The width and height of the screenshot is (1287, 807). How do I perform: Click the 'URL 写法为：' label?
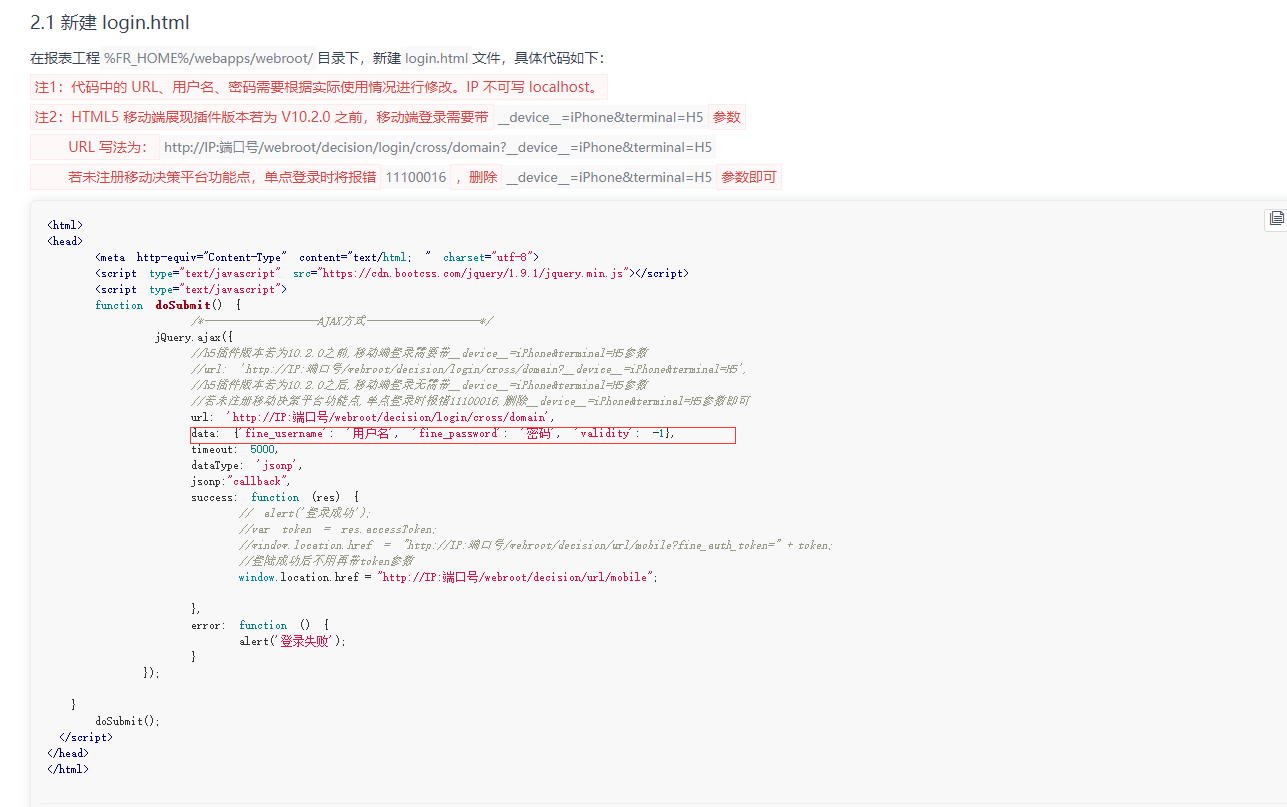pos(108,147)
